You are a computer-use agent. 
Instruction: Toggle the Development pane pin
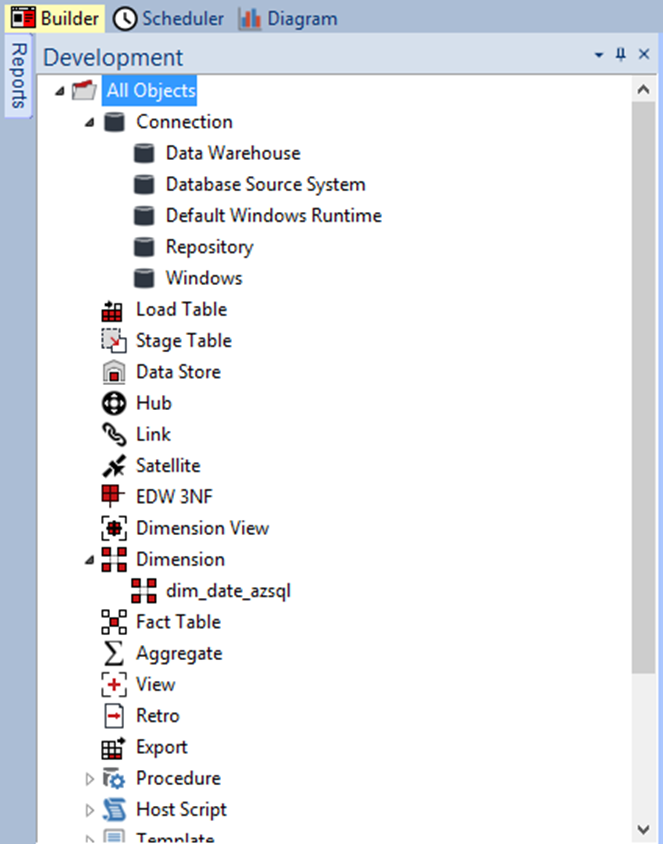[621, 54]
